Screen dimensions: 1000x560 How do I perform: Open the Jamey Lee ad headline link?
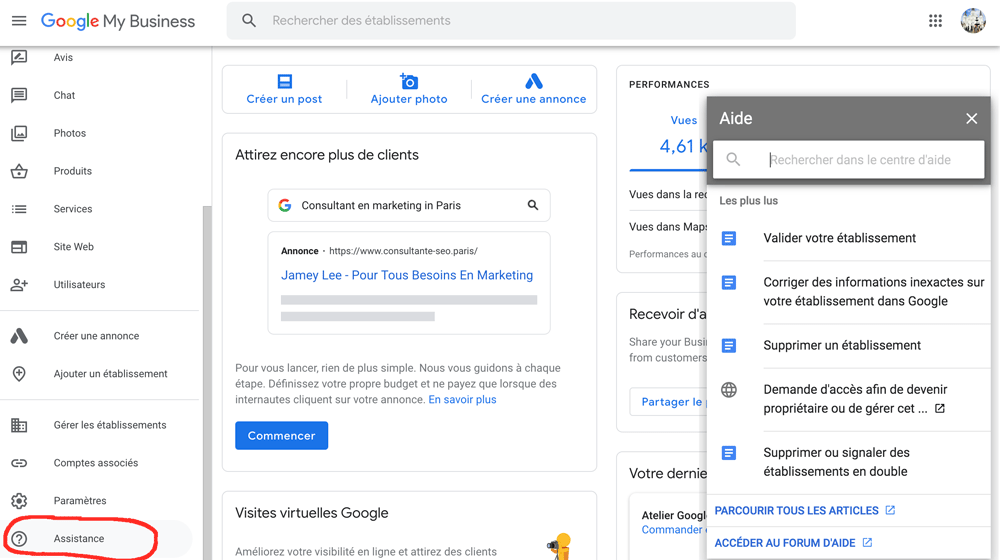407,276
